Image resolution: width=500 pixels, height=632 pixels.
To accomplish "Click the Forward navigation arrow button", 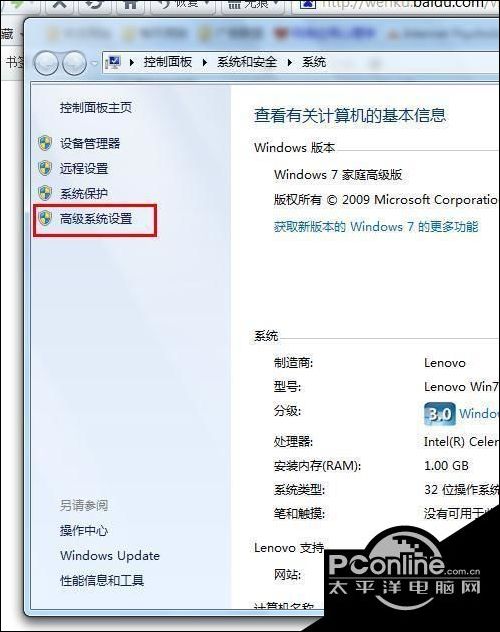I will 74,63.
